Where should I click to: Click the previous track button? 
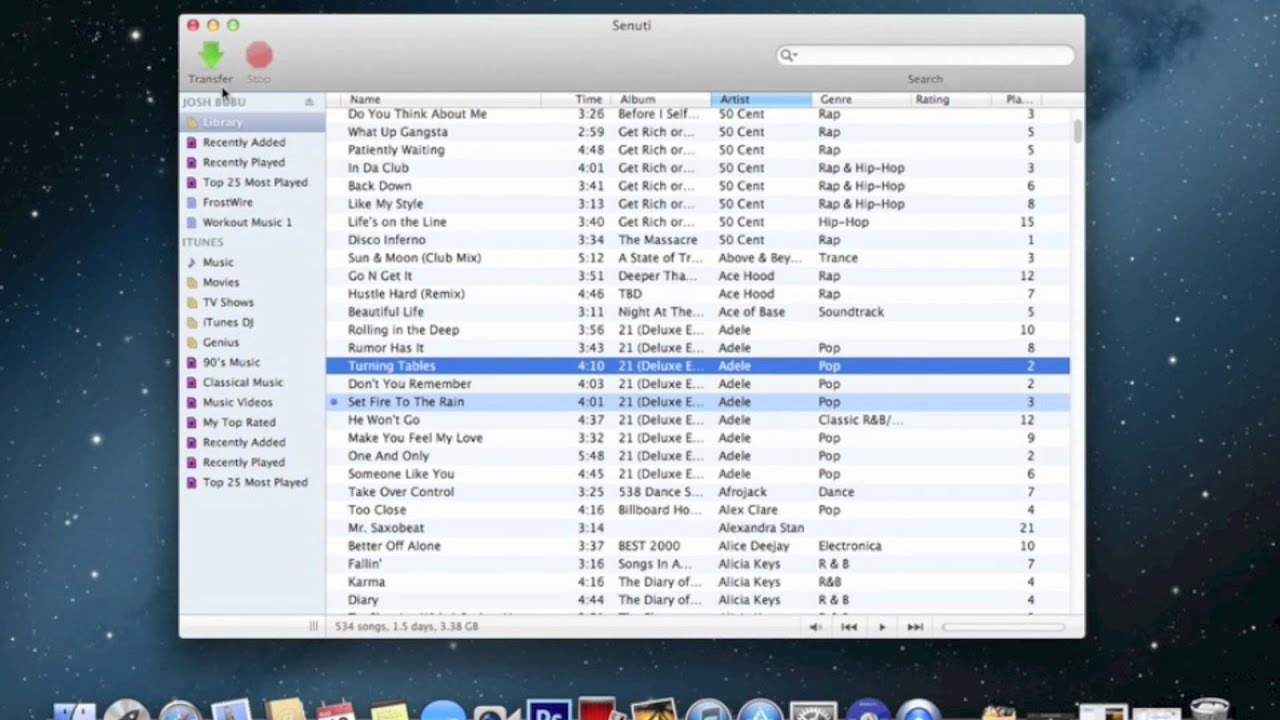coord(849,627)
